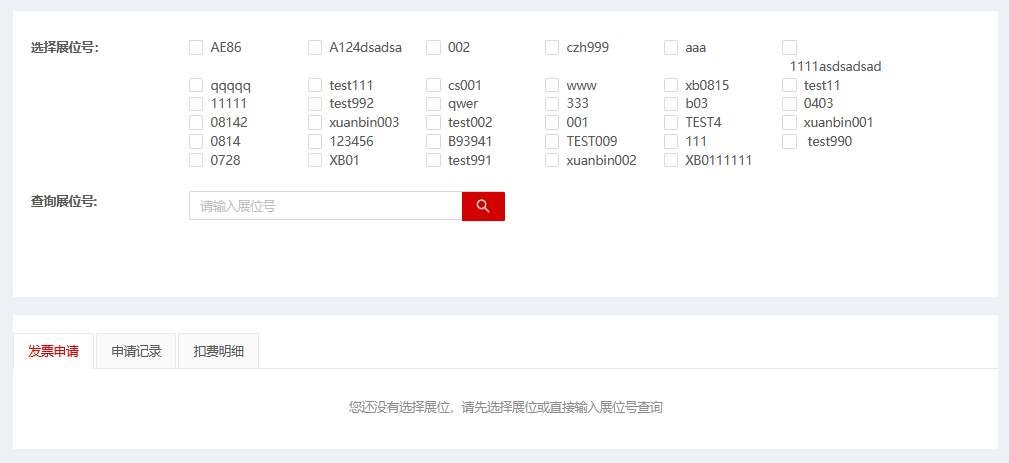Tick the 08142 checkbox
This screenshot has height=463, width=1009.
pos(196,123)
